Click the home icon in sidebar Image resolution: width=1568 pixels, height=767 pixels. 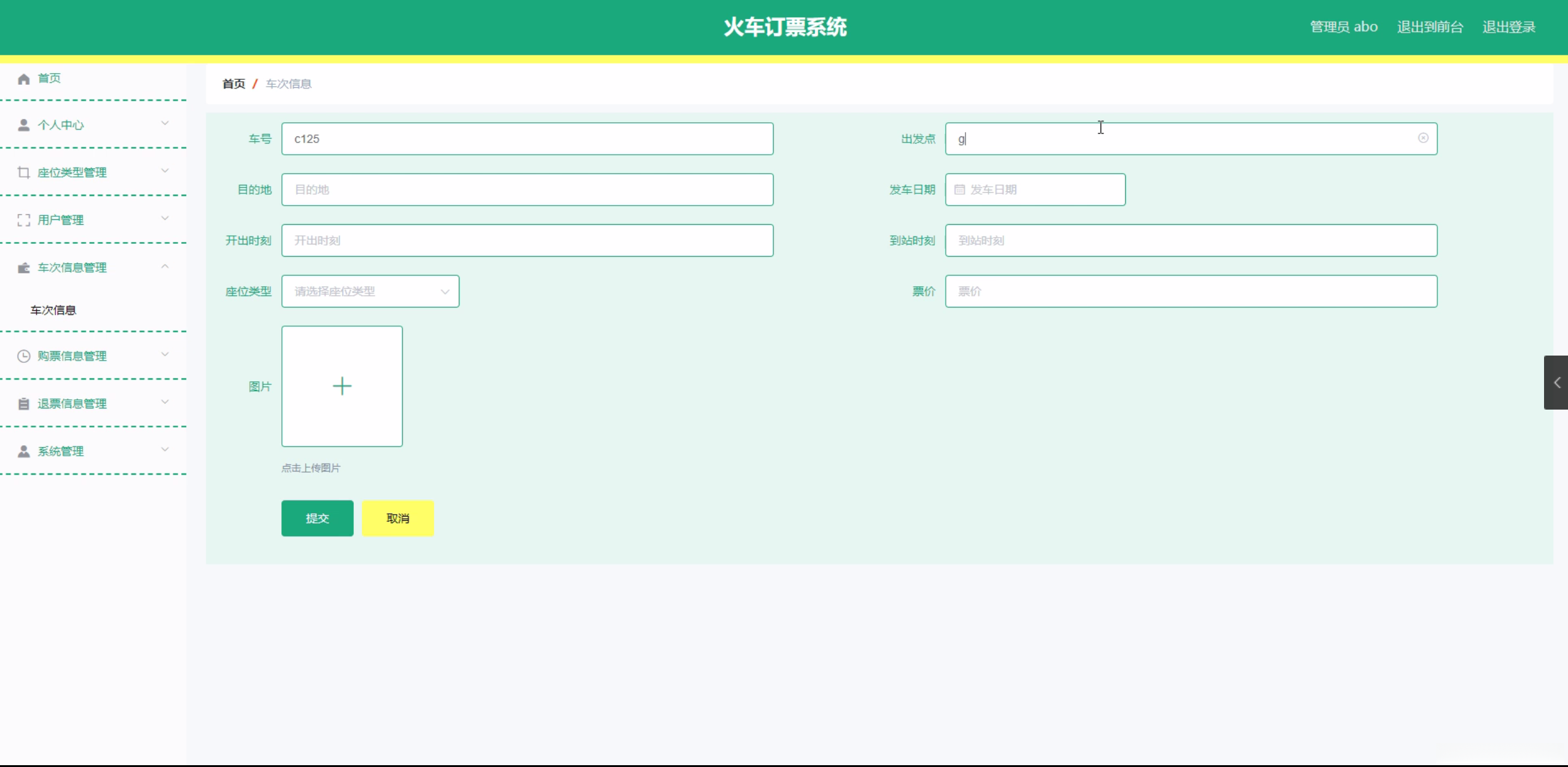23,79
